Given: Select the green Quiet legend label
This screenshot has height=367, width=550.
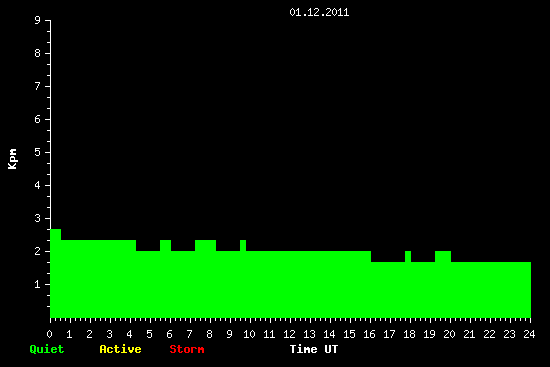Looking at the screenshot, I should click(x=47, y=349).
